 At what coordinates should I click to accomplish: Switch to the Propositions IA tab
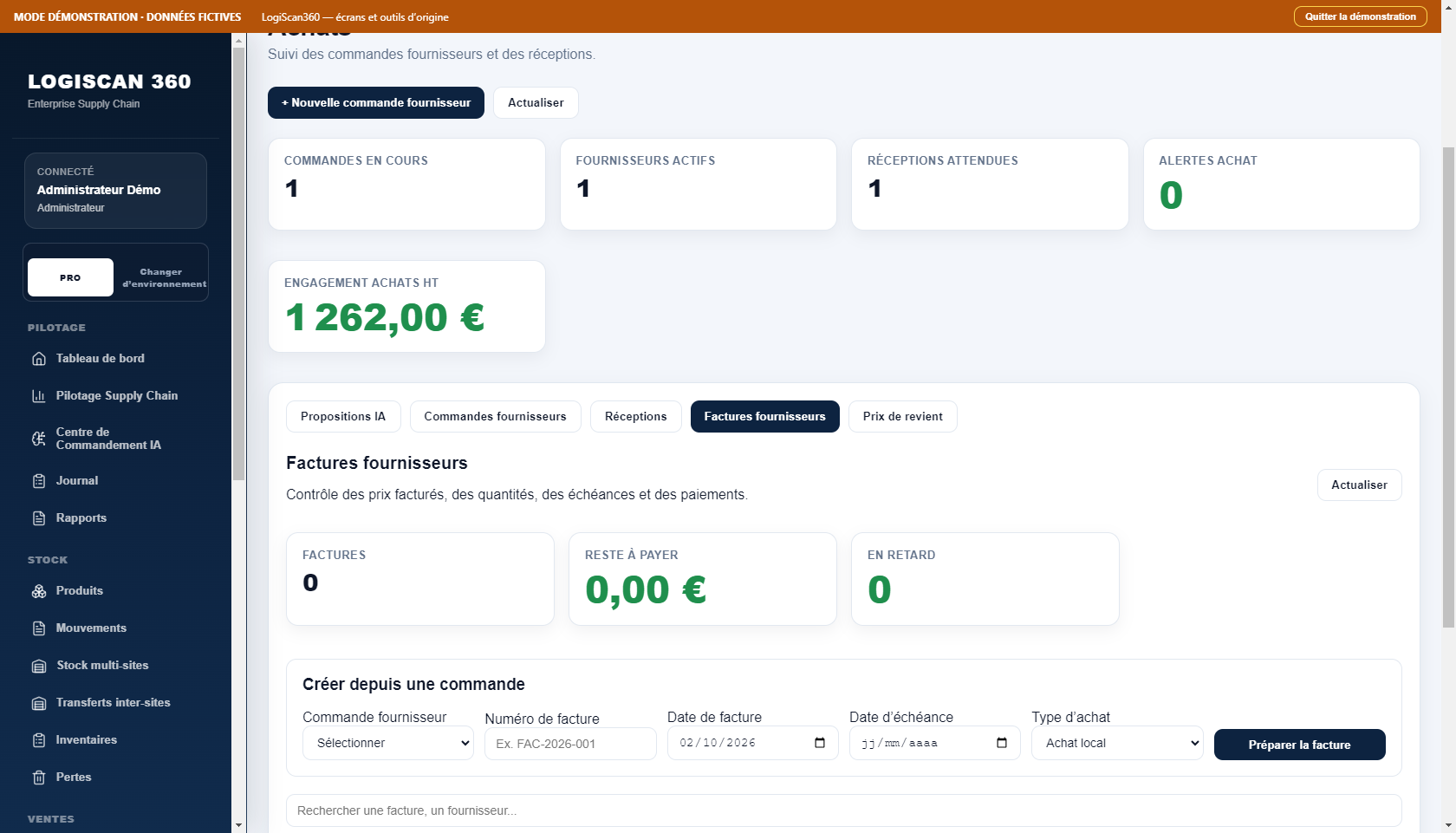(x=343, y=416)
